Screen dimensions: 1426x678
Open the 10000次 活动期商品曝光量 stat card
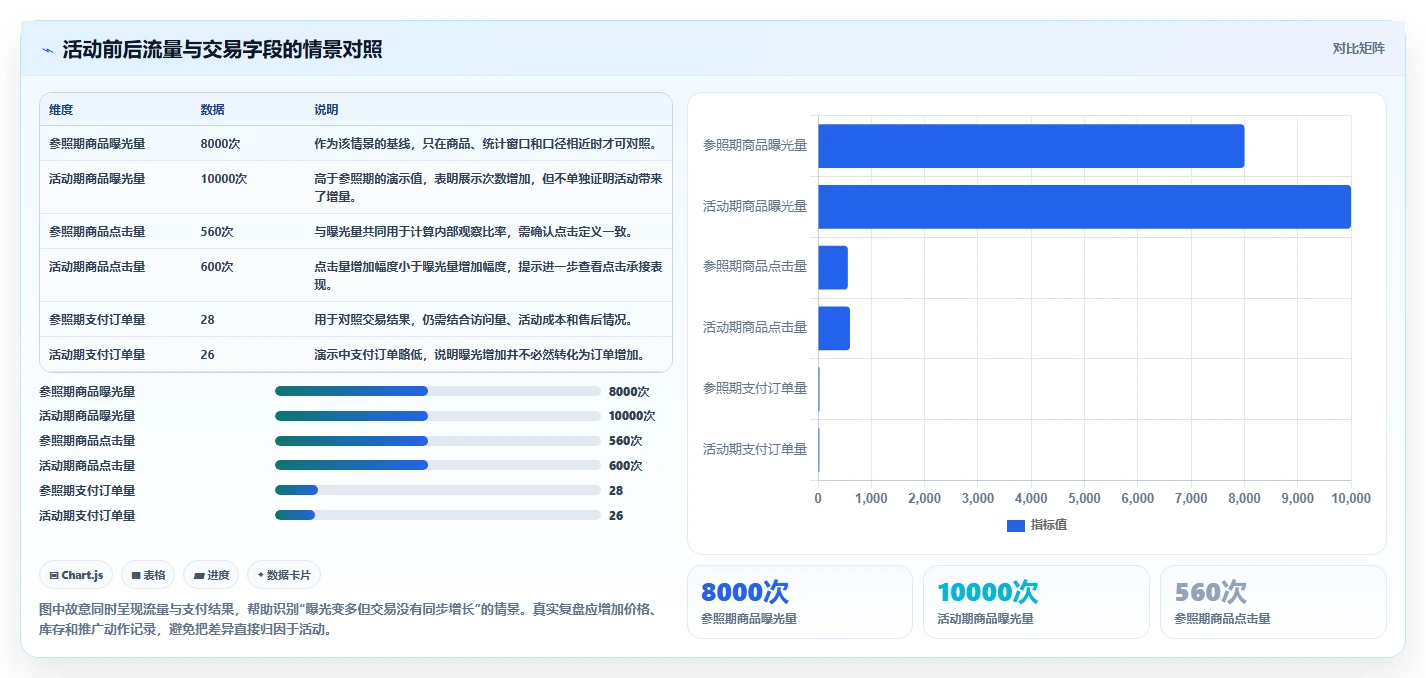(x=1036, y=602)
